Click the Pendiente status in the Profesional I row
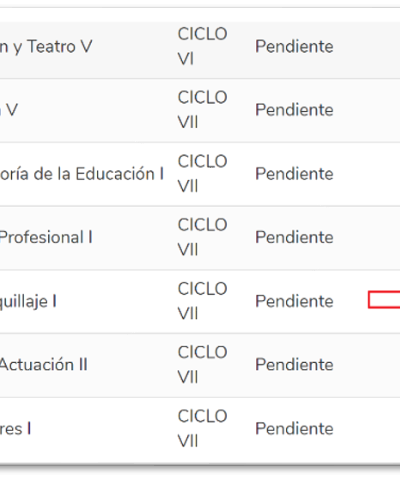Screen dimensions: 400x477 tap(294, 237)
